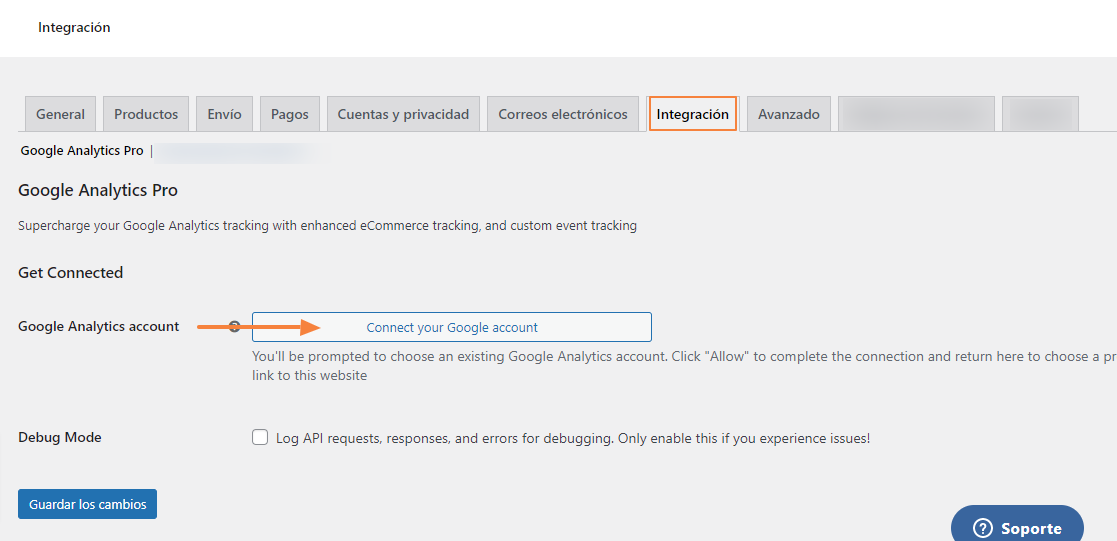
Task: Switch to the Correos electrónicos tab
Action: 563,114
